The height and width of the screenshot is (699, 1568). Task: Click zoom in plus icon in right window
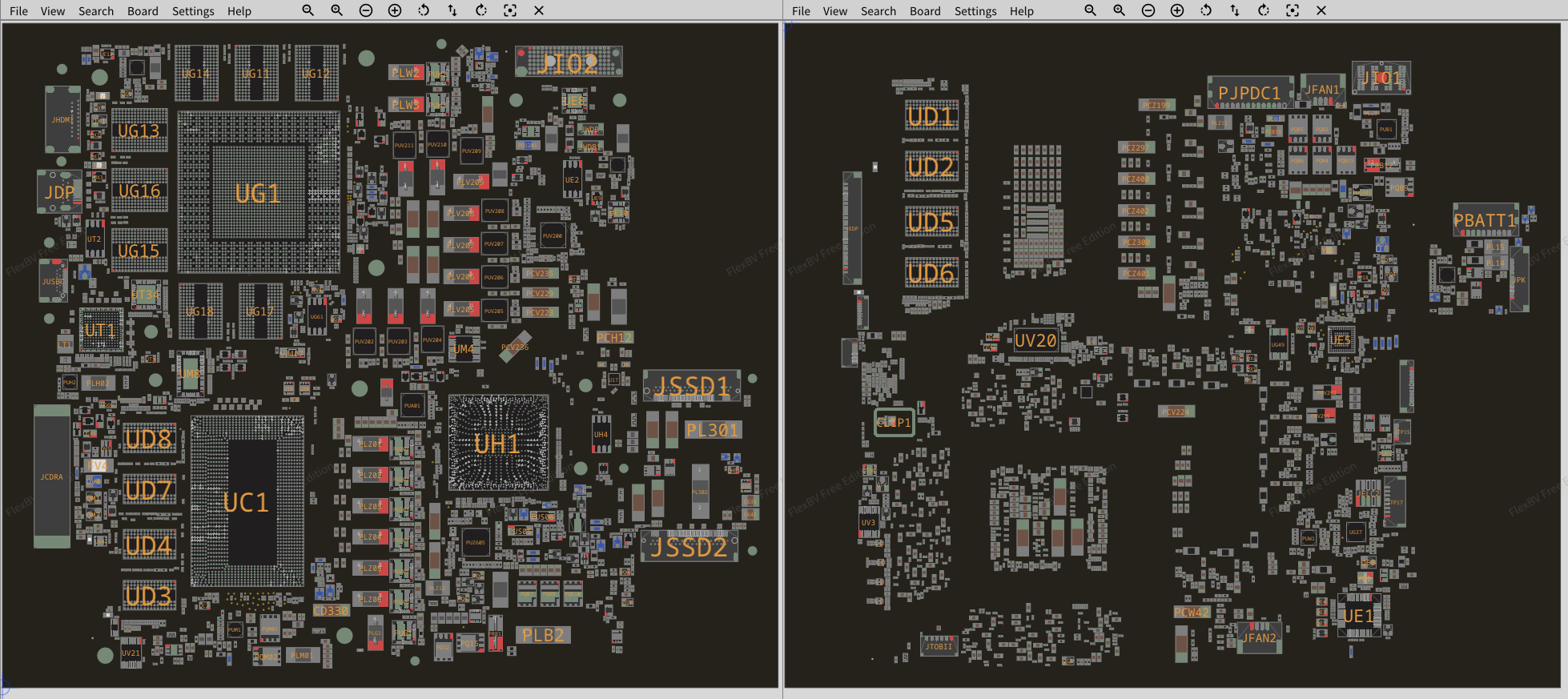tap(1177, 10)
